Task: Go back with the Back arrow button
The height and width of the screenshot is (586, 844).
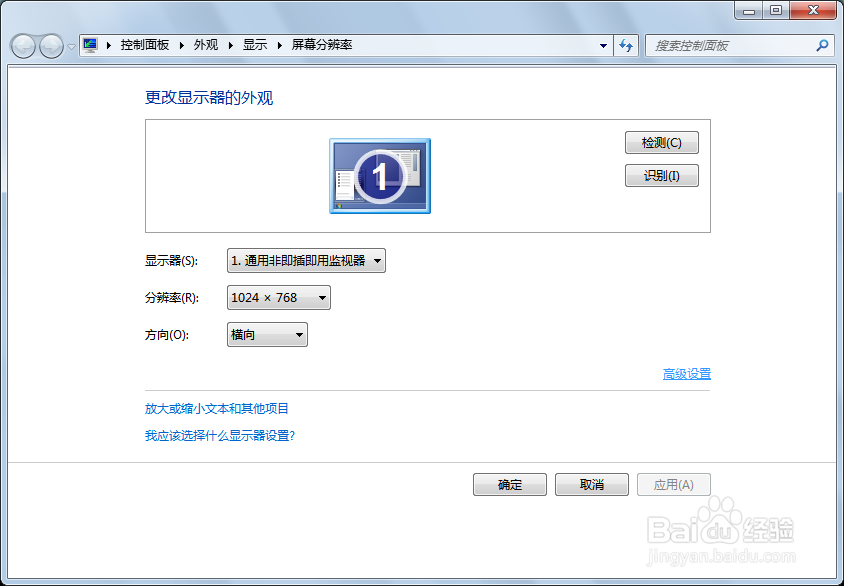Action: (23, 46)
